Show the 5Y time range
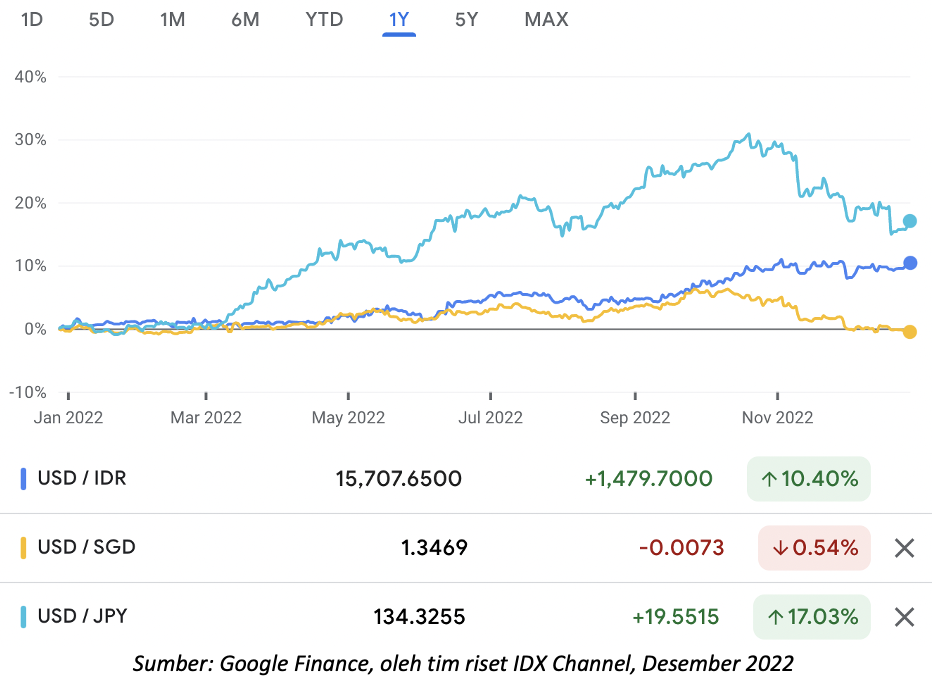The height and width of the screenshot is (688, 936). coord(466,19)
